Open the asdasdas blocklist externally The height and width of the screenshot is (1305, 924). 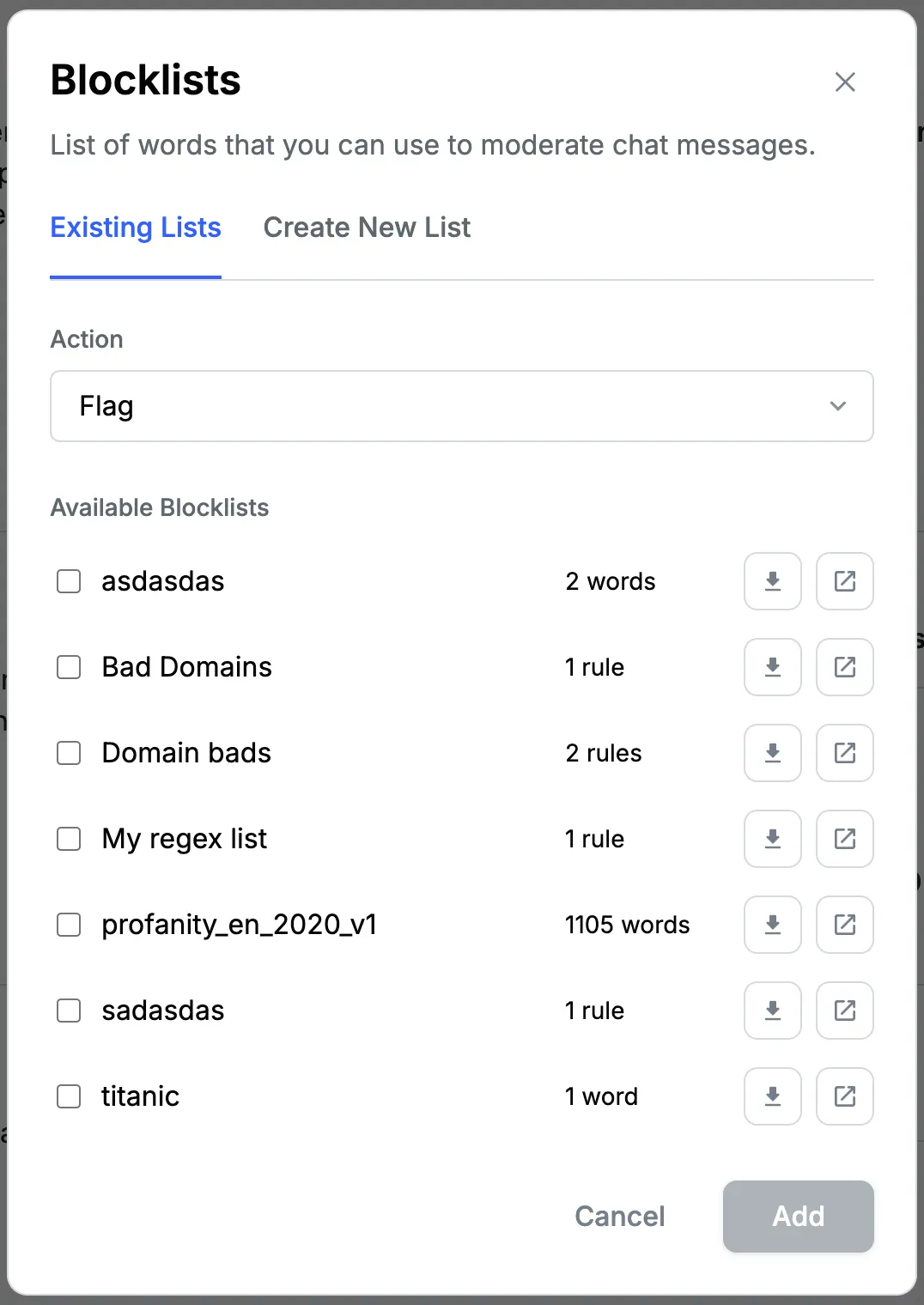tap(844, 581)
